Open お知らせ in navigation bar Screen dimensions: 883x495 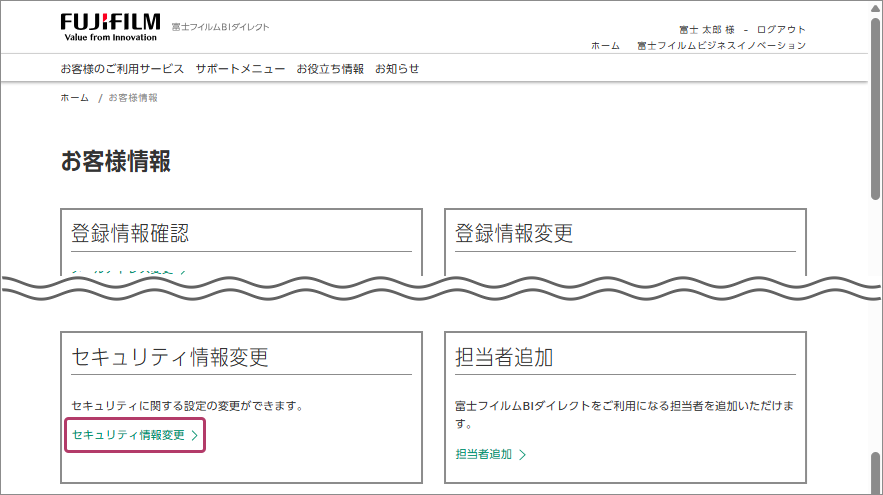coord(397,69)
